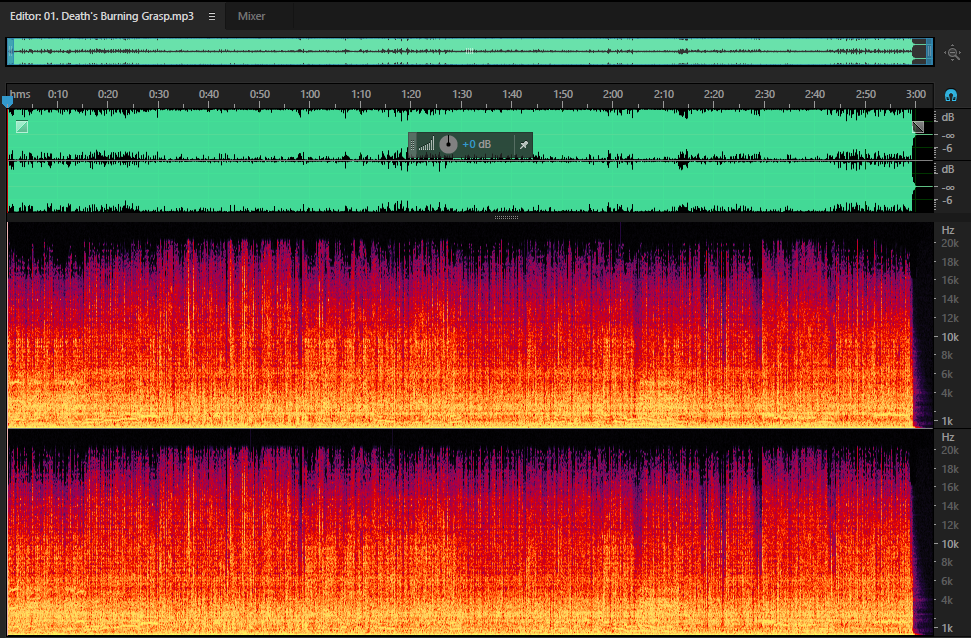Click the overview navigator center grip

coord(469,51)
